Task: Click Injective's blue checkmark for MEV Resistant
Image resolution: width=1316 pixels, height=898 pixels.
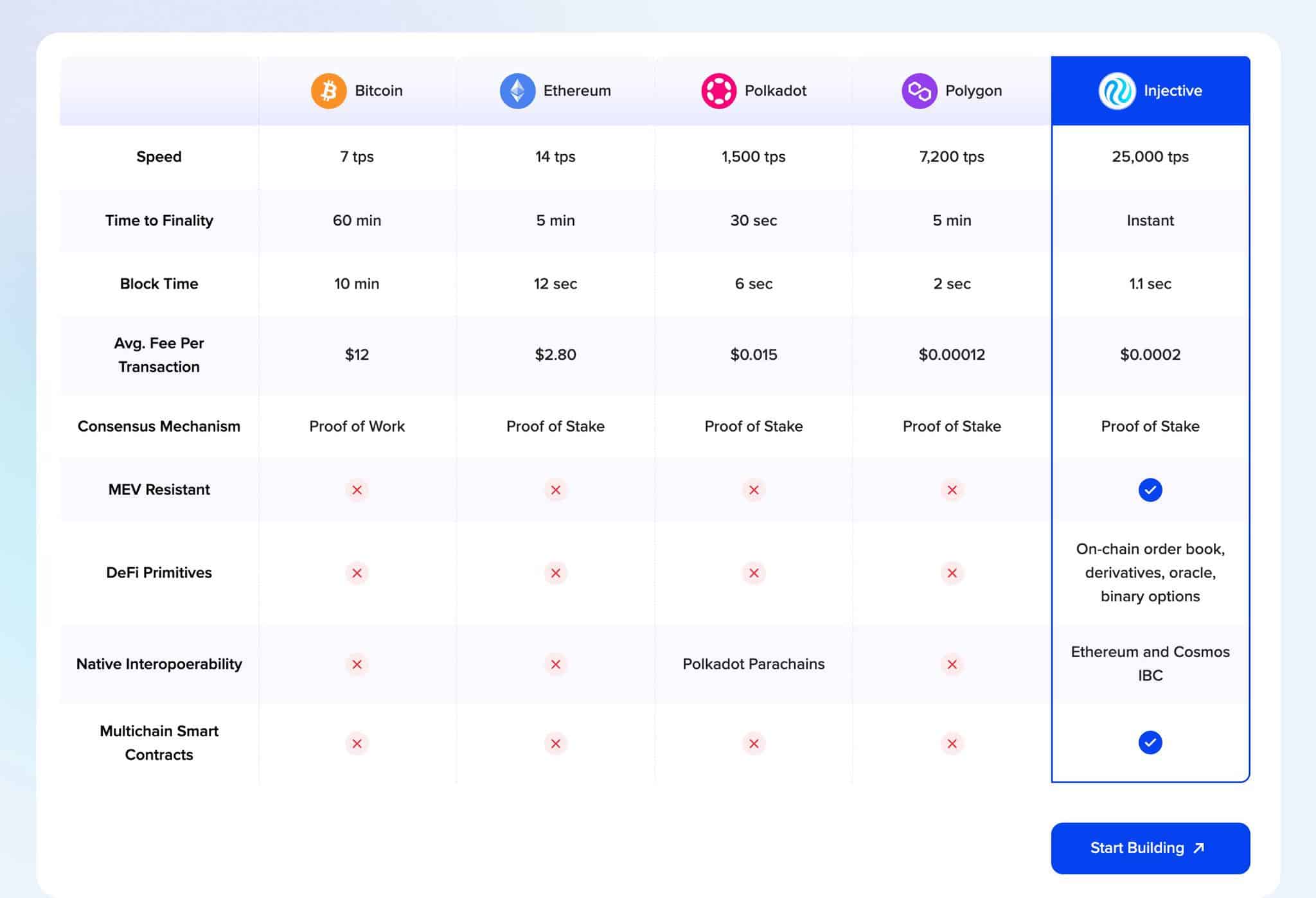Action: tap(1150, 490)
